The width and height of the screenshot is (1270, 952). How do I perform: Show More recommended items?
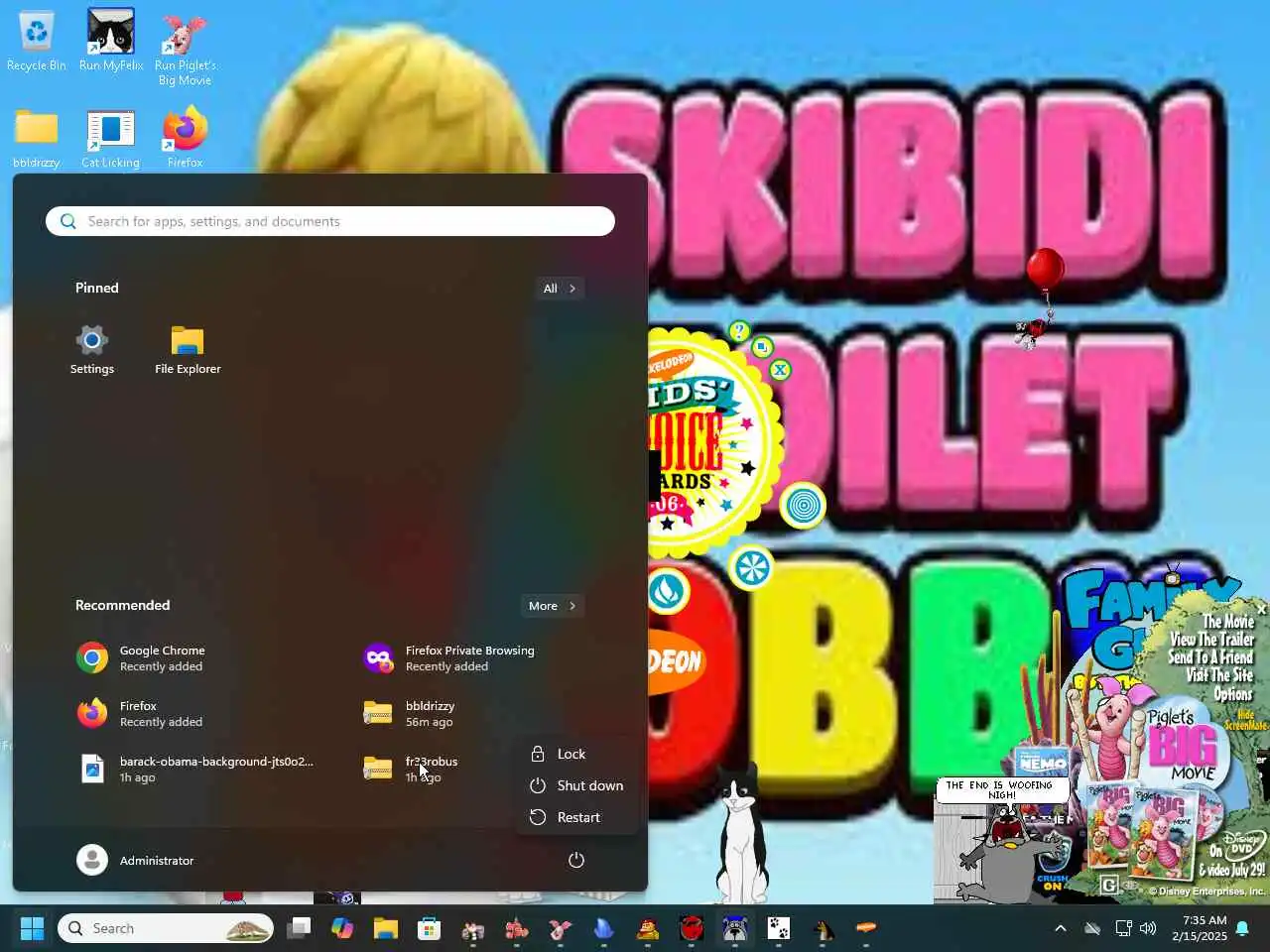click(553, 606)
